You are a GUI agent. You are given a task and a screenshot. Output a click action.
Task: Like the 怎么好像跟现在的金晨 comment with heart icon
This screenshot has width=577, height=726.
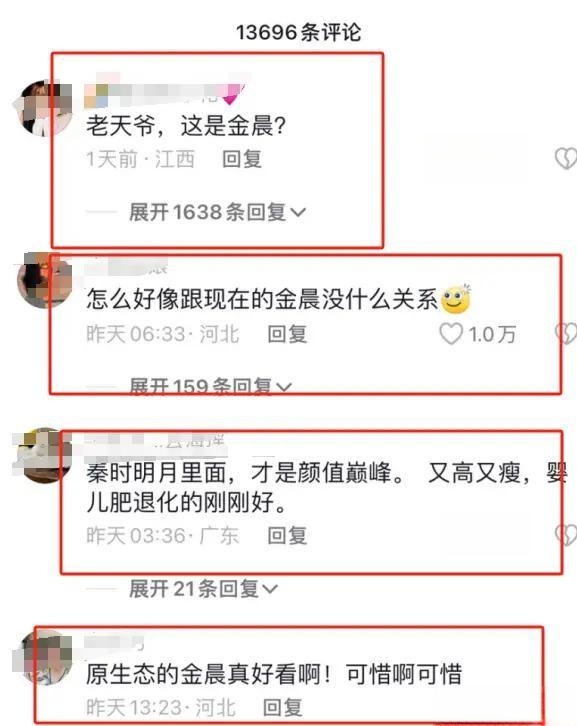pyautogui.click(x=451, y=334)
